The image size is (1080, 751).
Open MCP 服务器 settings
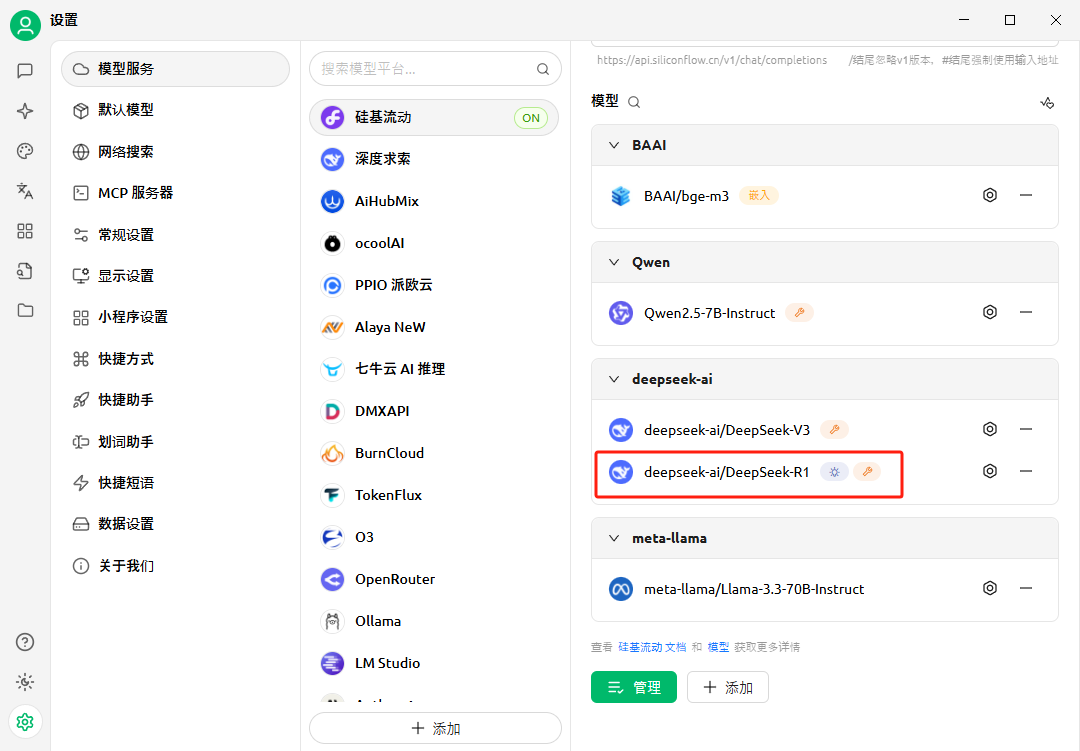tap(176, 193)
